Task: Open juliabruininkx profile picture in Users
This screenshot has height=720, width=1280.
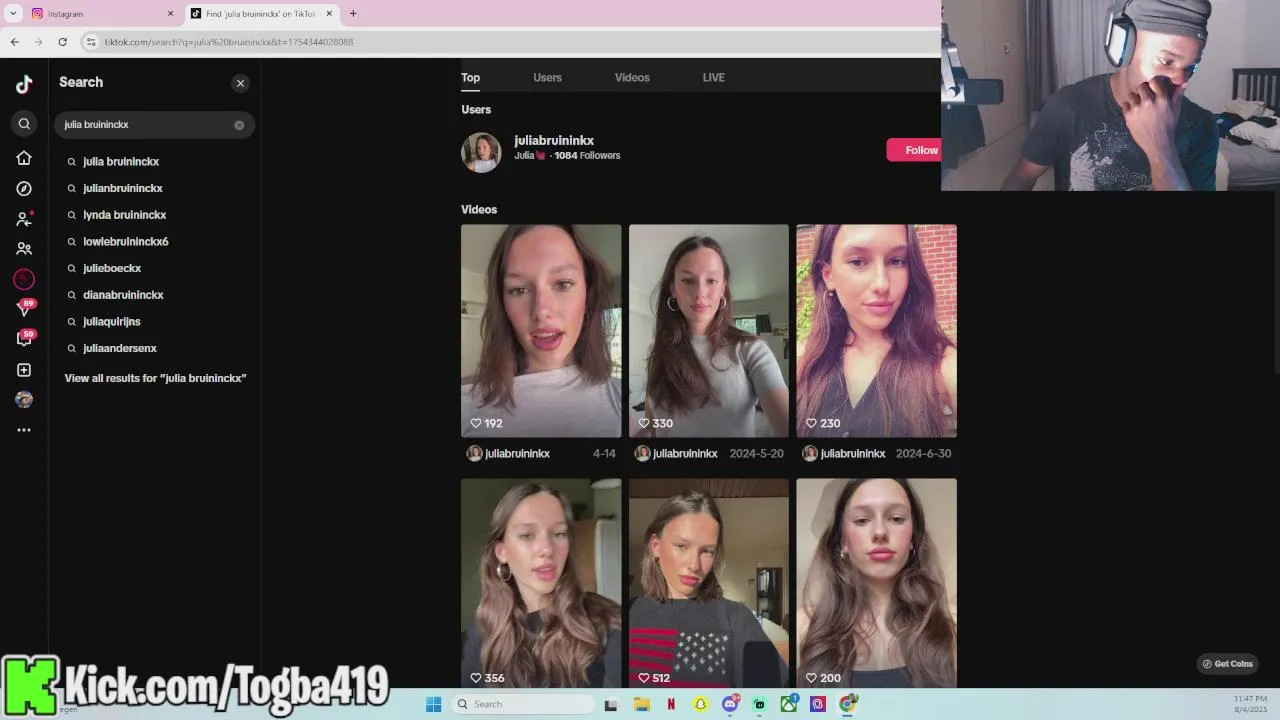Action: pyautogui.click(x=481, y=152)
